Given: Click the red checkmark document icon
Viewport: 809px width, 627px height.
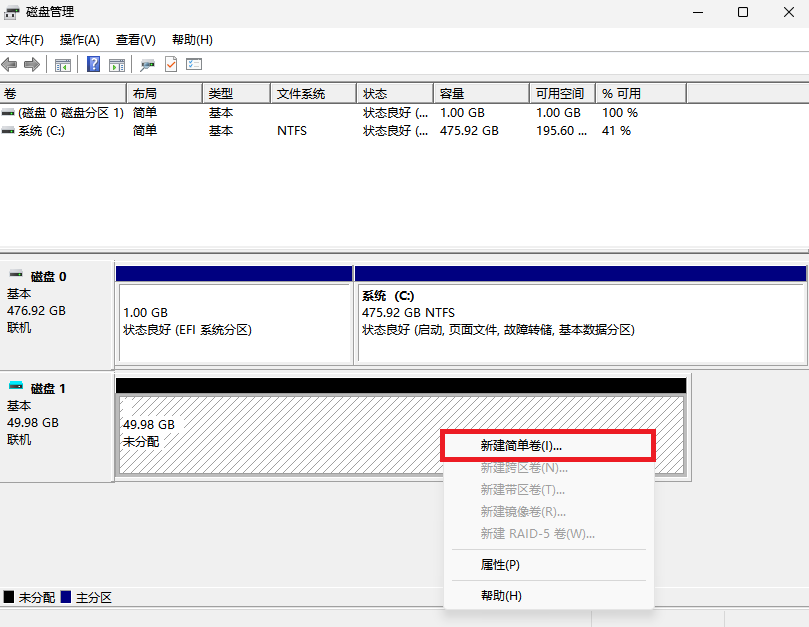Looking at the screenshot, I should click(171, 65).
